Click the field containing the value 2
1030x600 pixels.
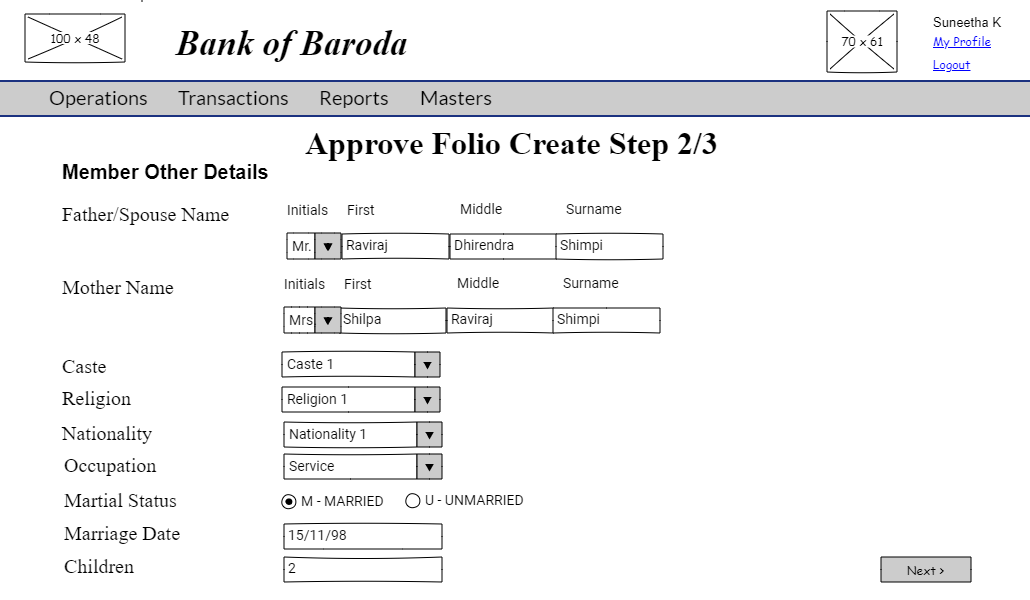pyautogui.click(x=362, y=569)
